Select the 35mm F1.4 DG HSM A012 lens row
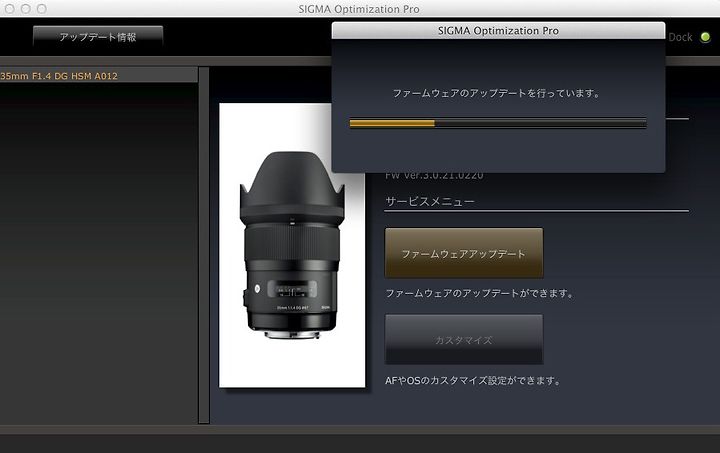Image resolution: width=720 pixels, height=453 pixels. tap(99, 76)
